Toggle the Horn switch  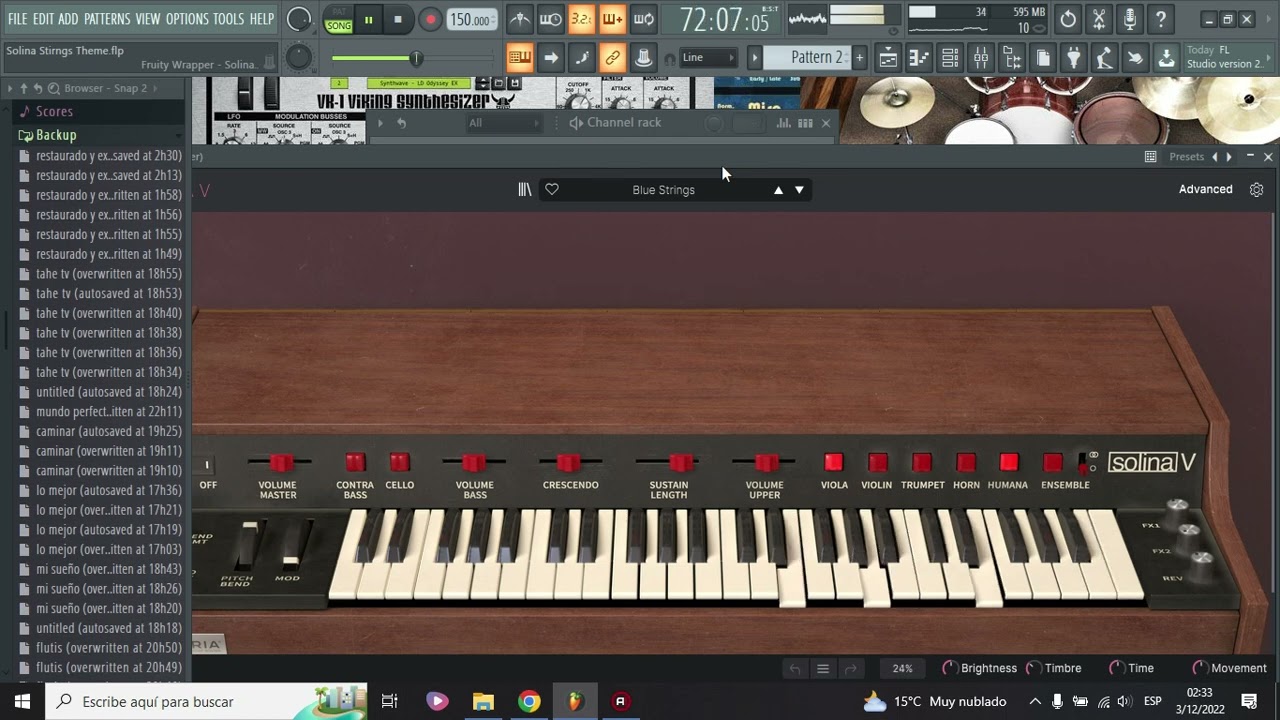click(966, 462)
